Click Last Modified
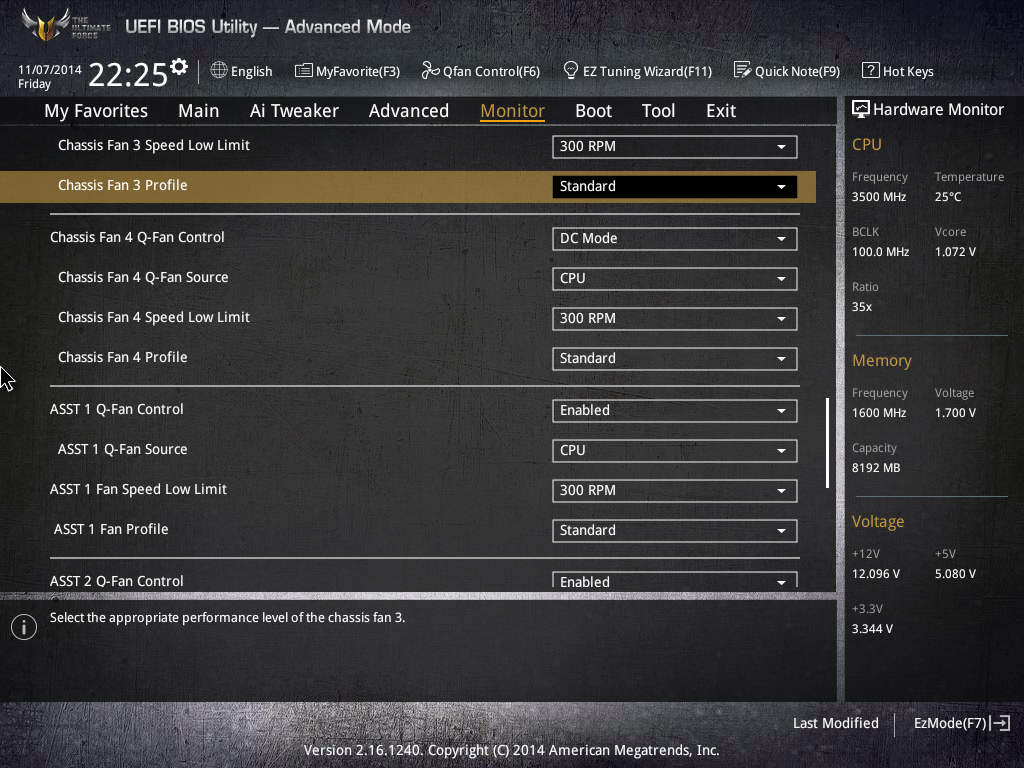 coord(836,723)
